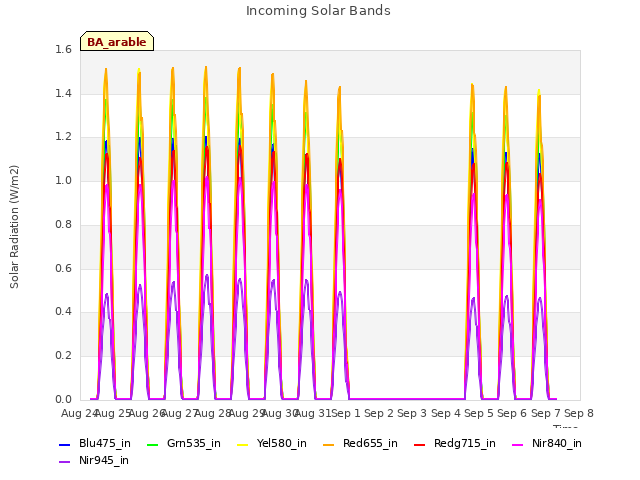Click the Nir840_in legend label

pyautogui.click(x=557, y=443)
